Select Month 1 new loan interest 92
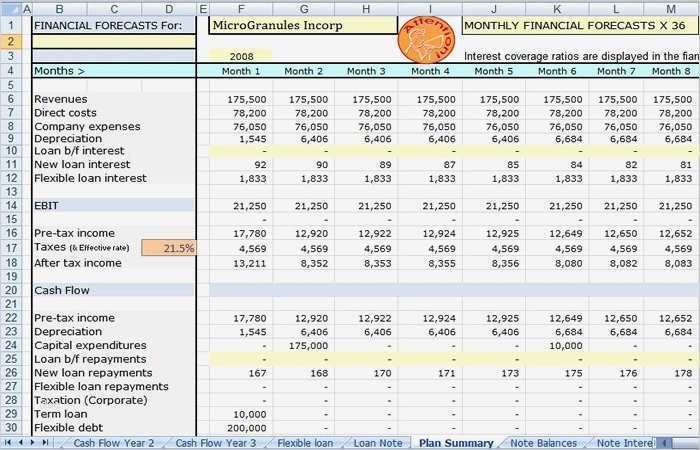 coord(260,165)
